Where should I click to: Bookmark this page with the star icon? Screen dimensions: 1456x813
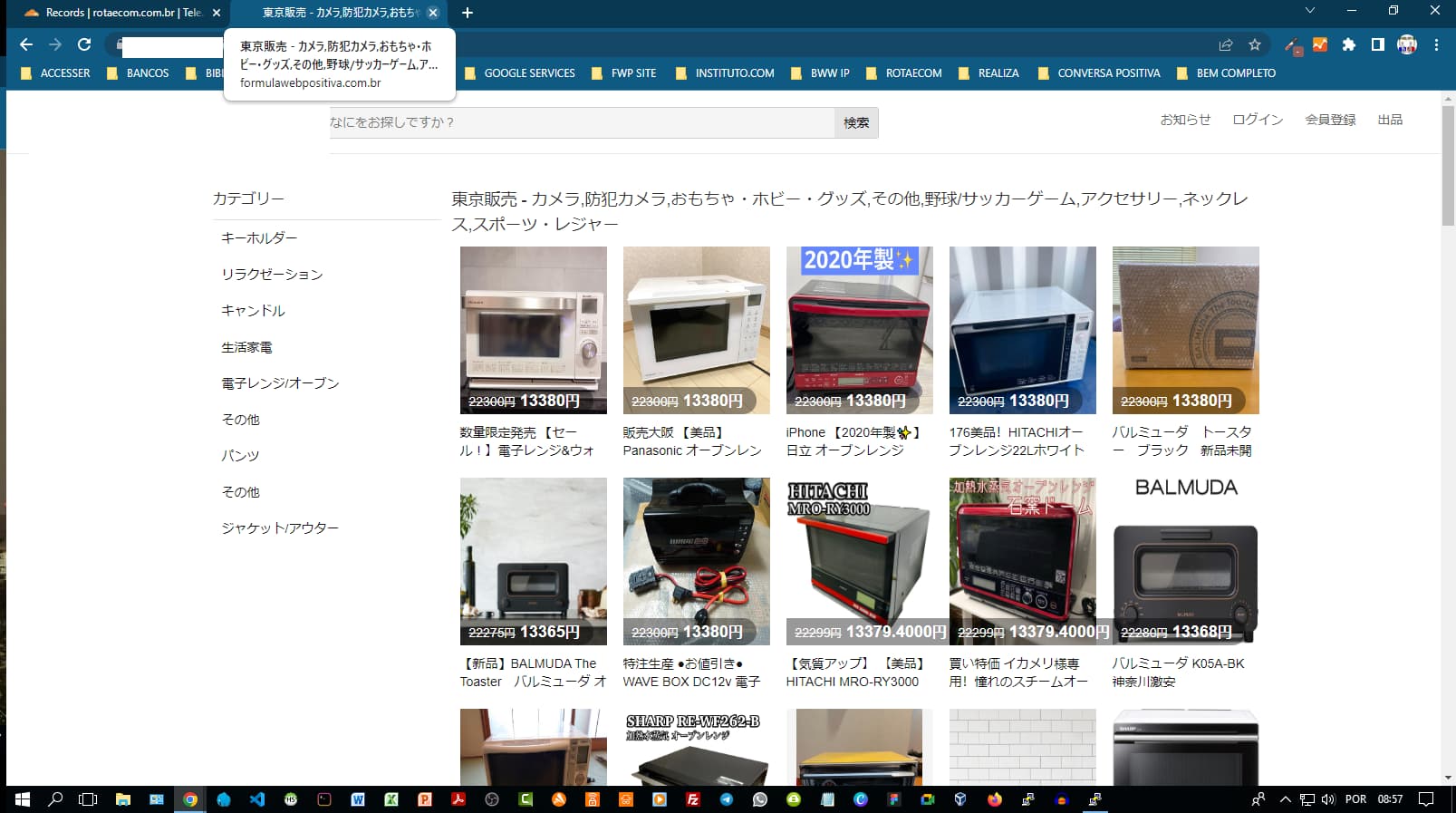point(1255,44)
